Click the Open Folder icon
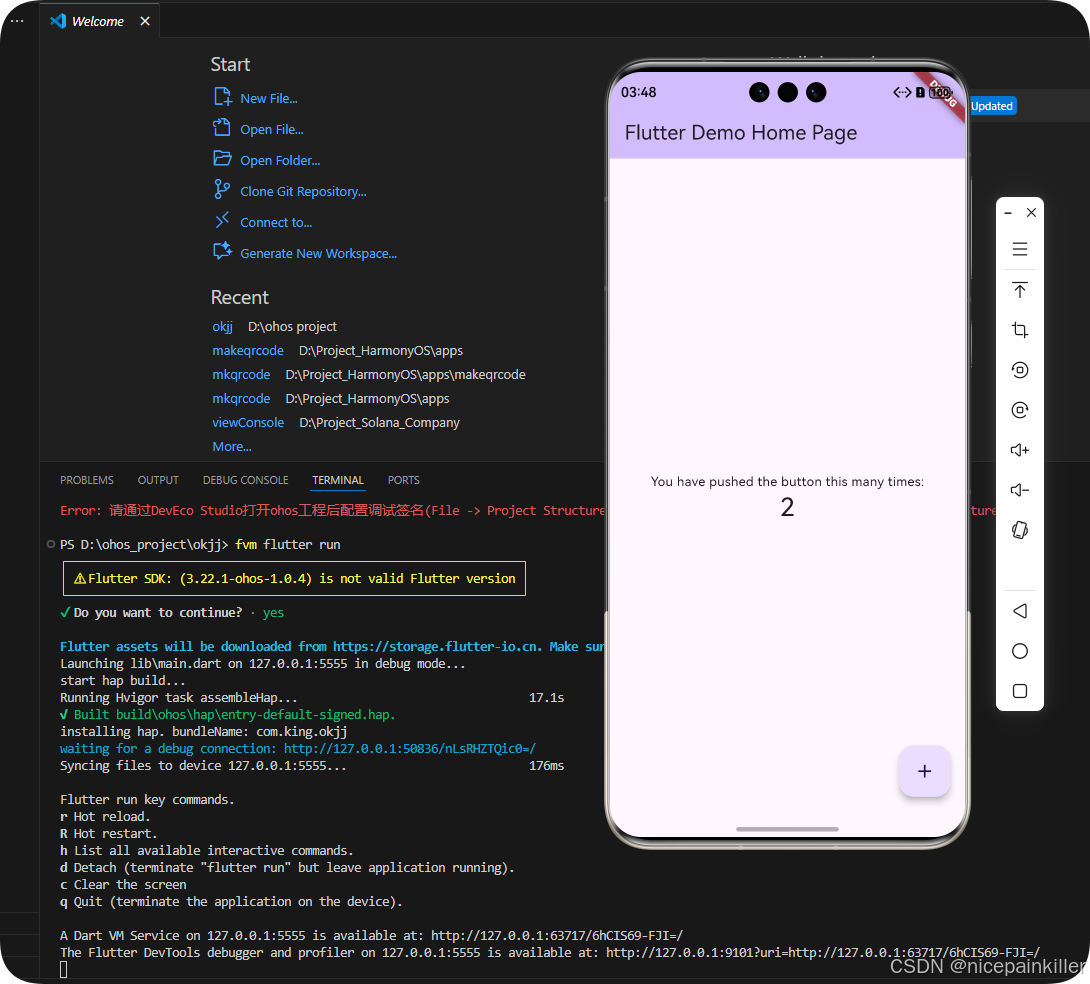Screen dimensions: 1090x984 [222, 158]
